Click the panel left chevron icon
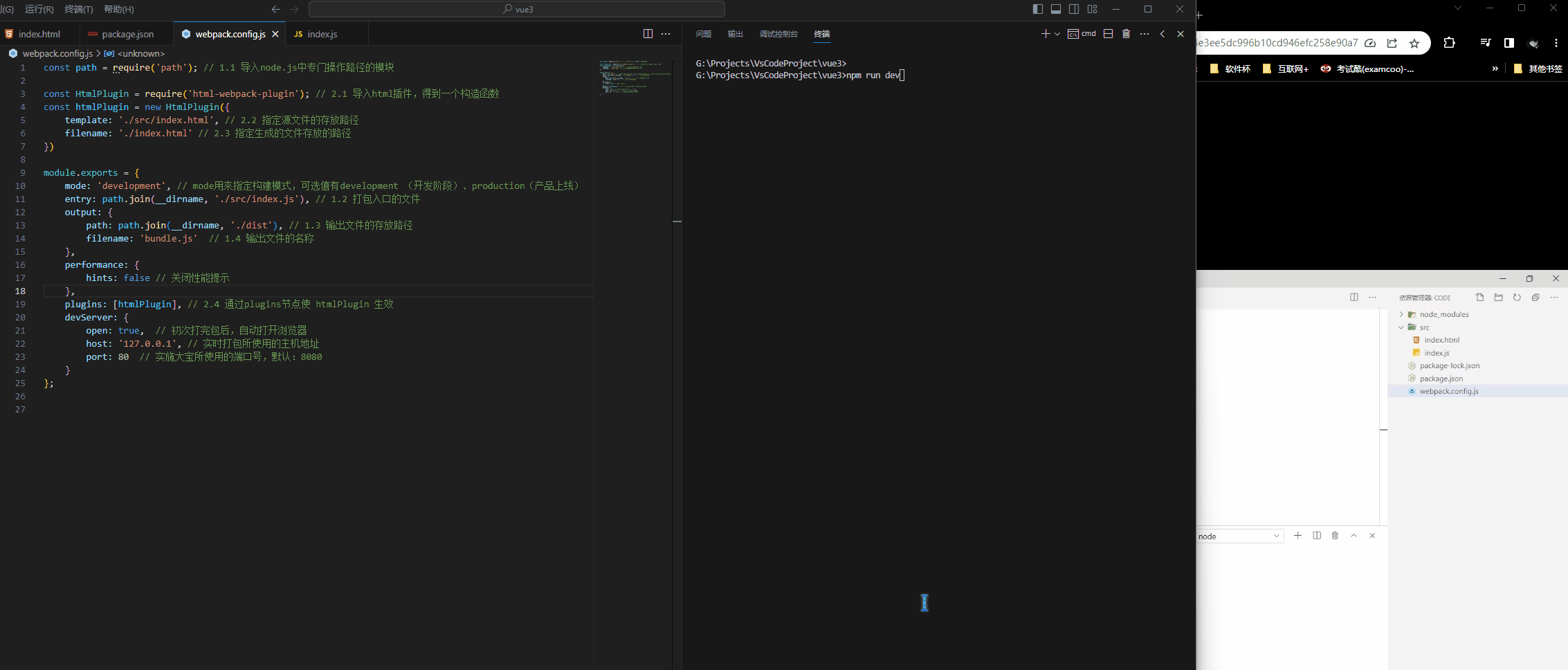 click(1163, 34)
